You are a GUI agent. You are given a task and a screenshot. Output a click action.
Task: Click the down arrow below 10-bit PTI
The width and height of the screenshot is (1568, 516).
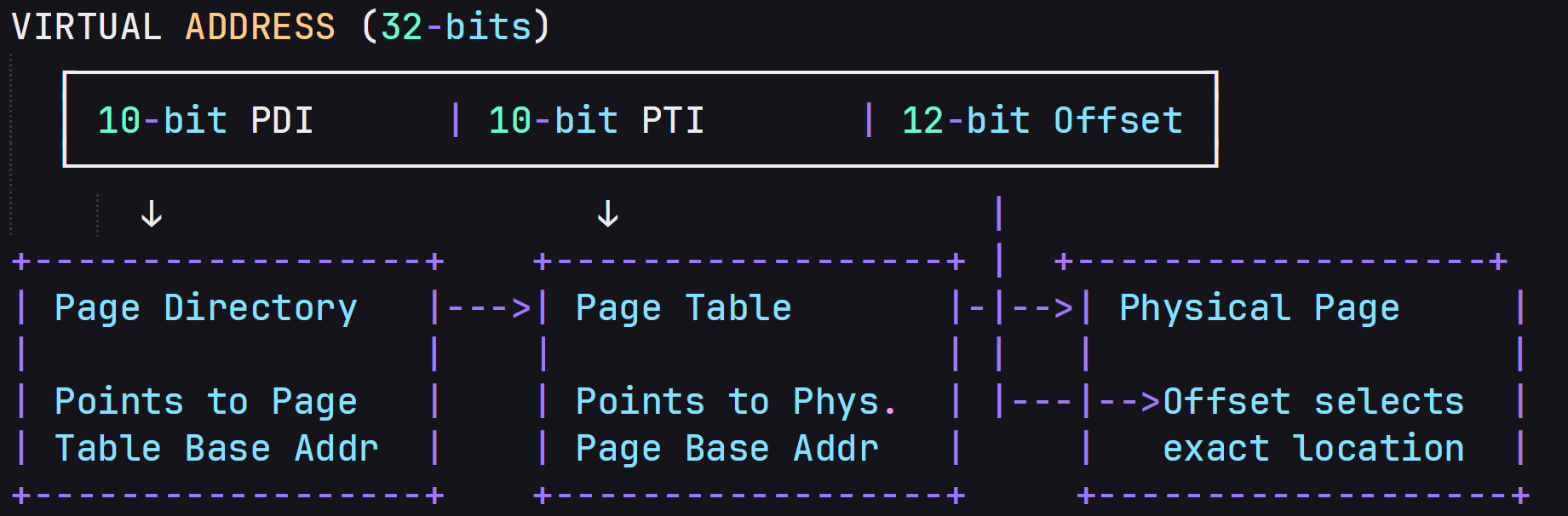tap(607, 214)
